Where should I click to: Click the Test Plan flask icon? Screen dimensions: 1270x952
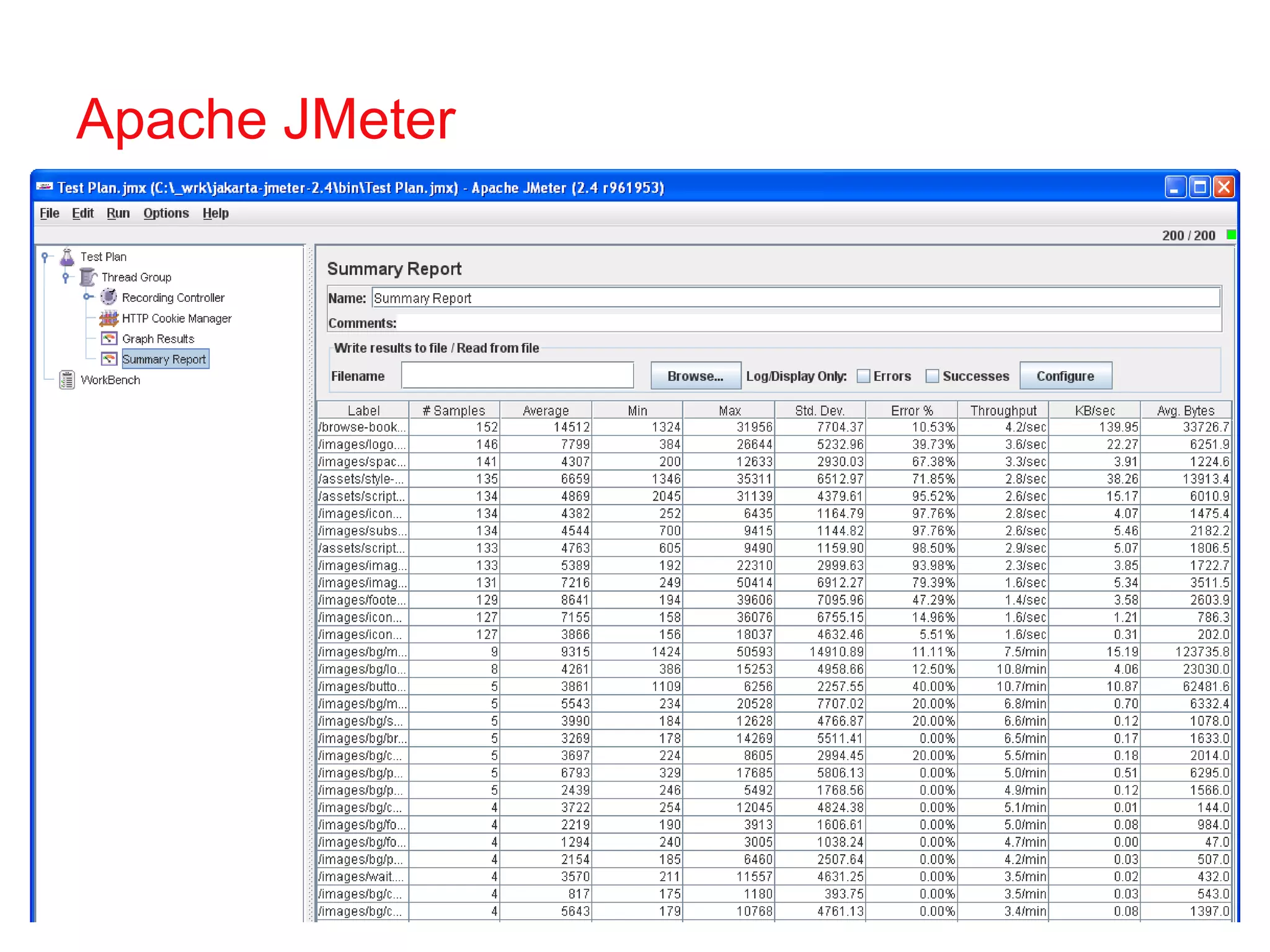[x=67, y=257]
